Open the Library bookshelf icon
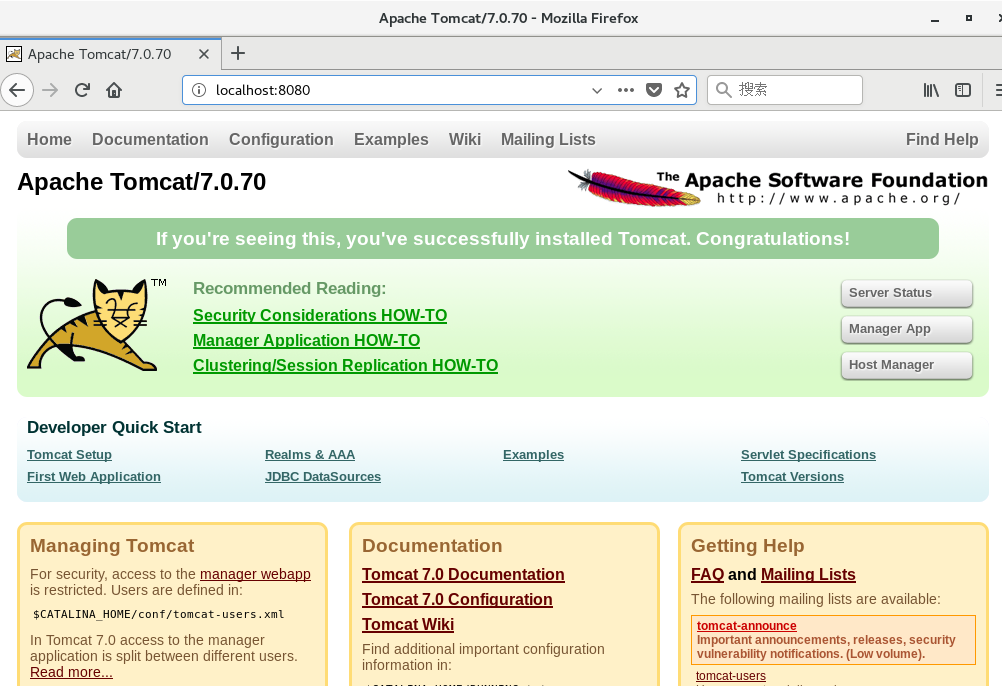Image resolution: width=1002 pixels, height=686 pixels. tap(931, 90)
